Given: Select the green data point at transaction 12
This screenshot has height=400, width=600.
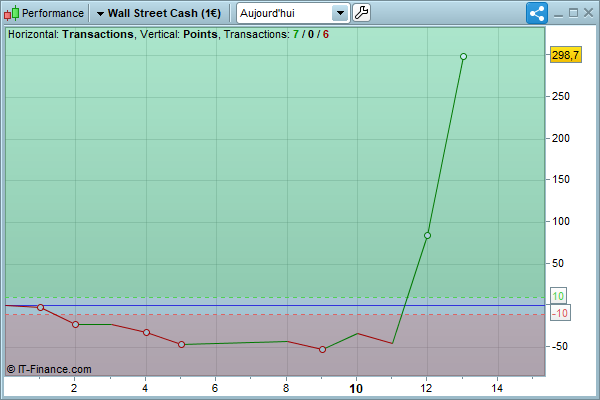Looking at the screenshot, I should point(427,235).
